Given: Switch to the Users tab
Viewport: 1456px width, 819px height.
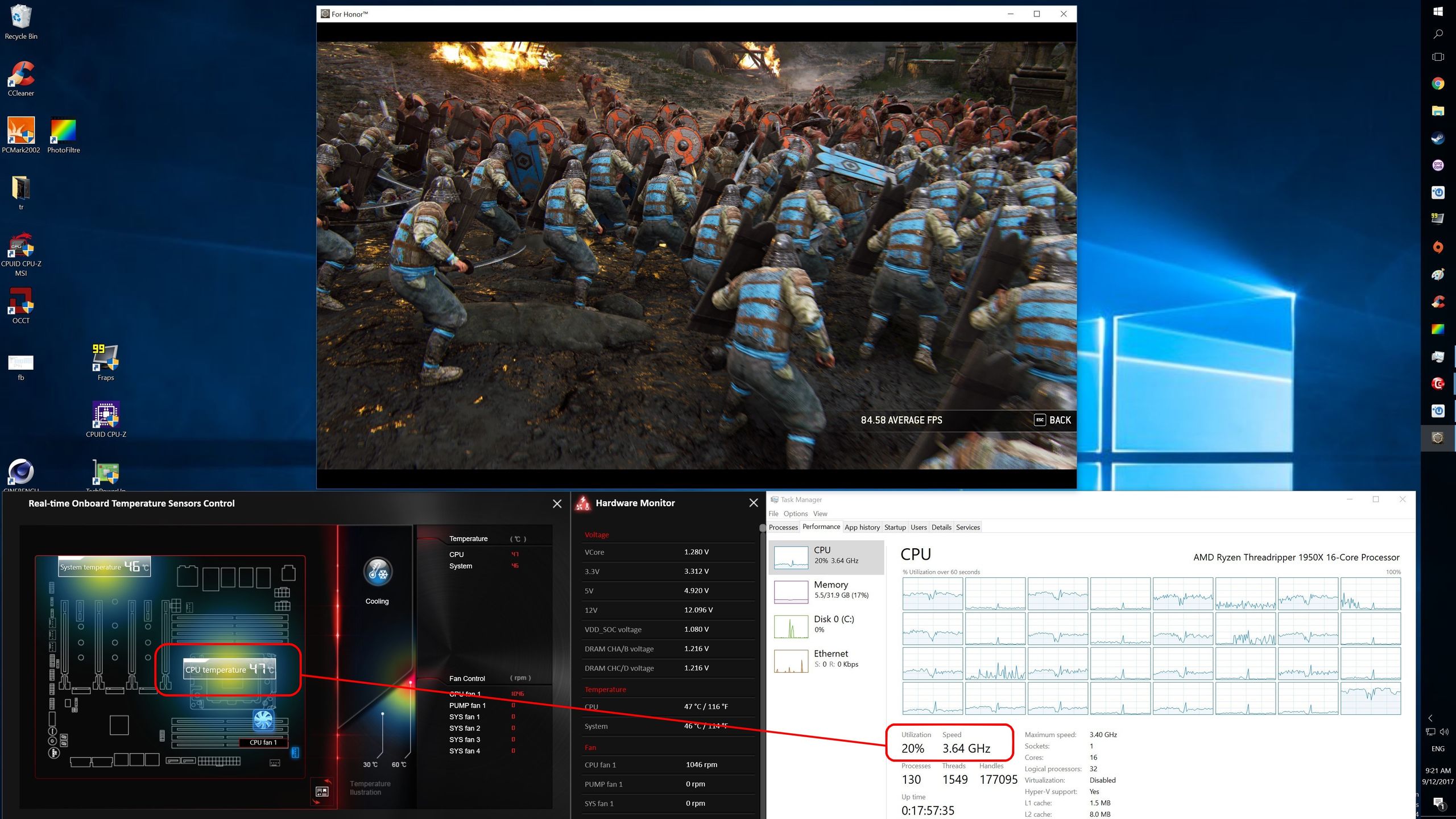Looking at the screenshot, I should click(x=919, y=527).
